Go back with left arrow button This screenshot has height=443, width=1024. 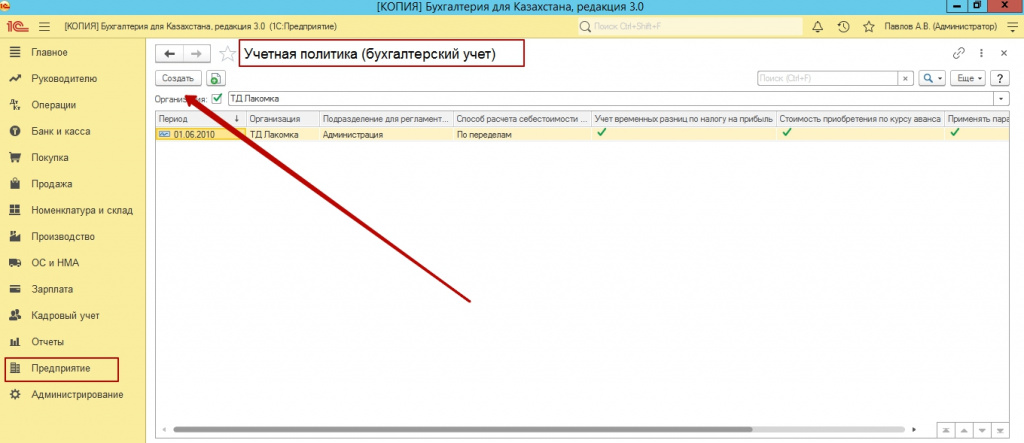[170, 54]
